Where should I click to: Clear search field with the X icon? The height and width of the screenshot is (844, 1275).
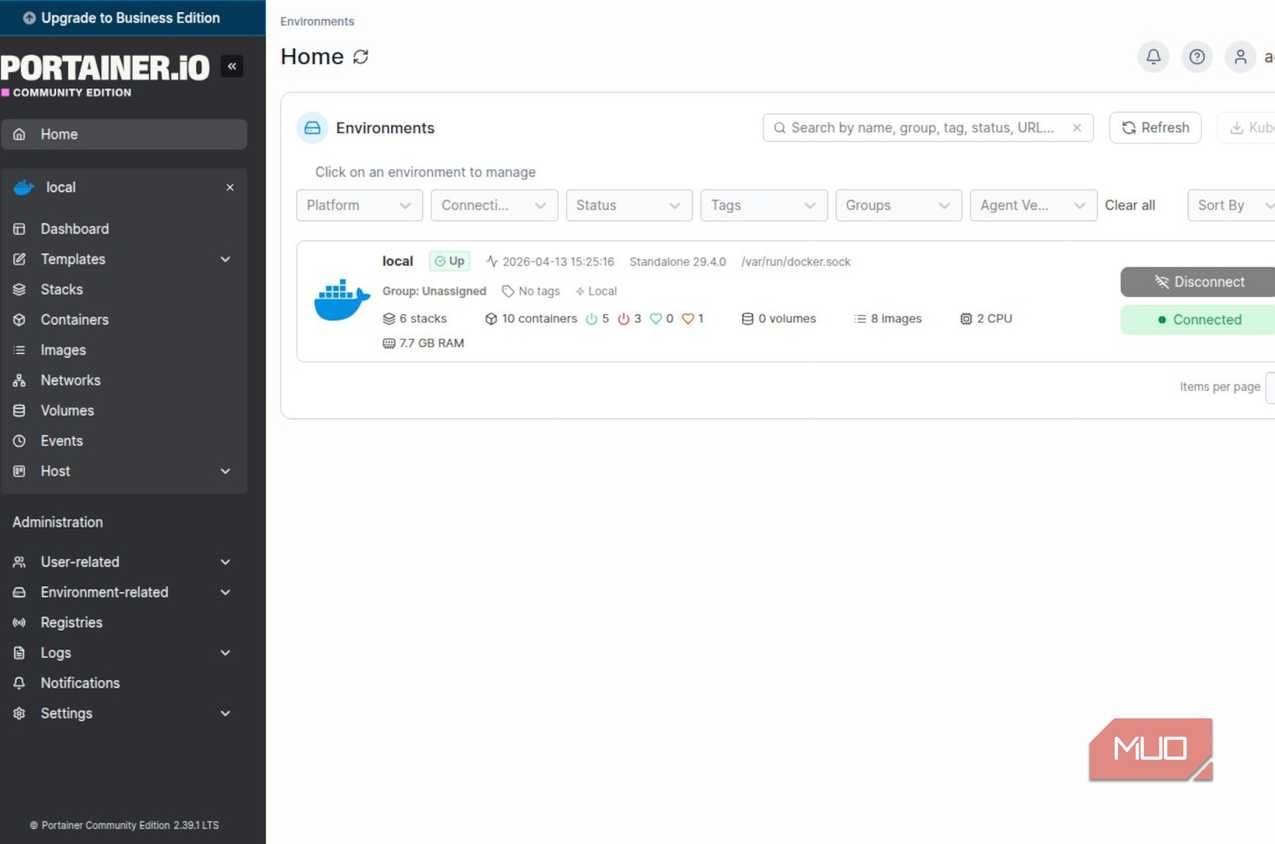[1077, 128]
